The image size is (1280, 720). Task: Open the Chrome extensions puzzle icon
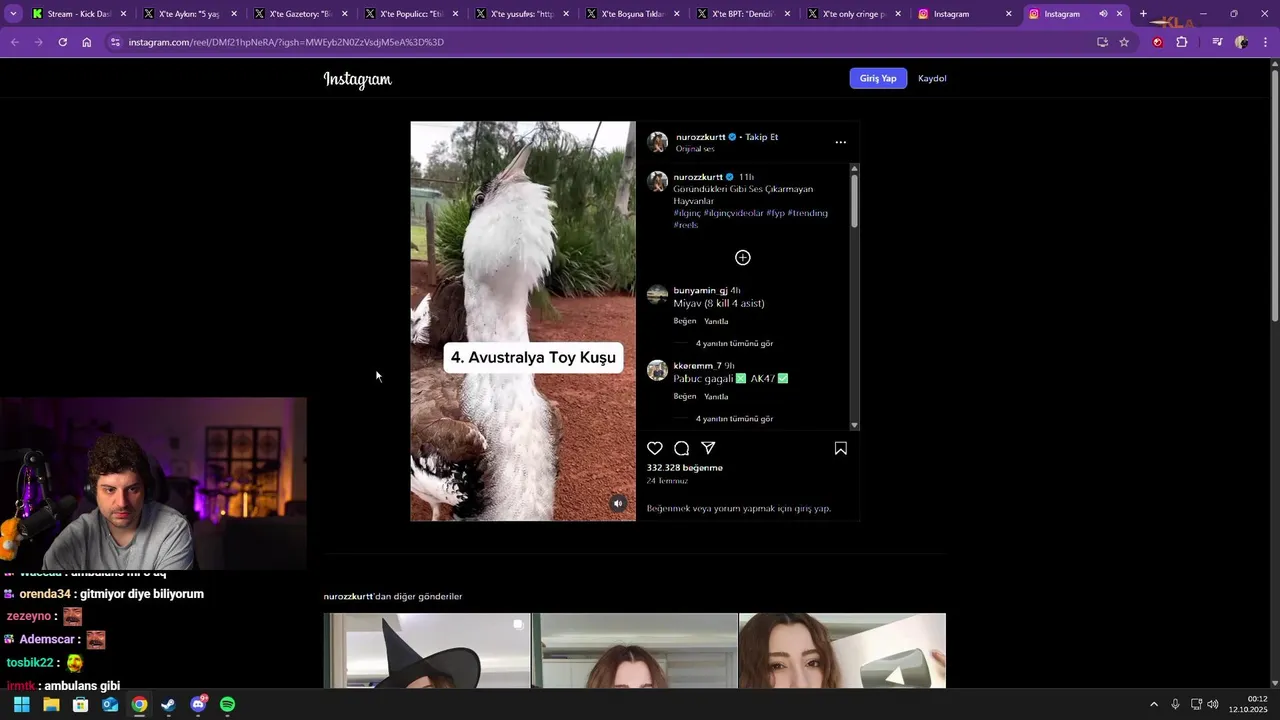point(1182,42)
